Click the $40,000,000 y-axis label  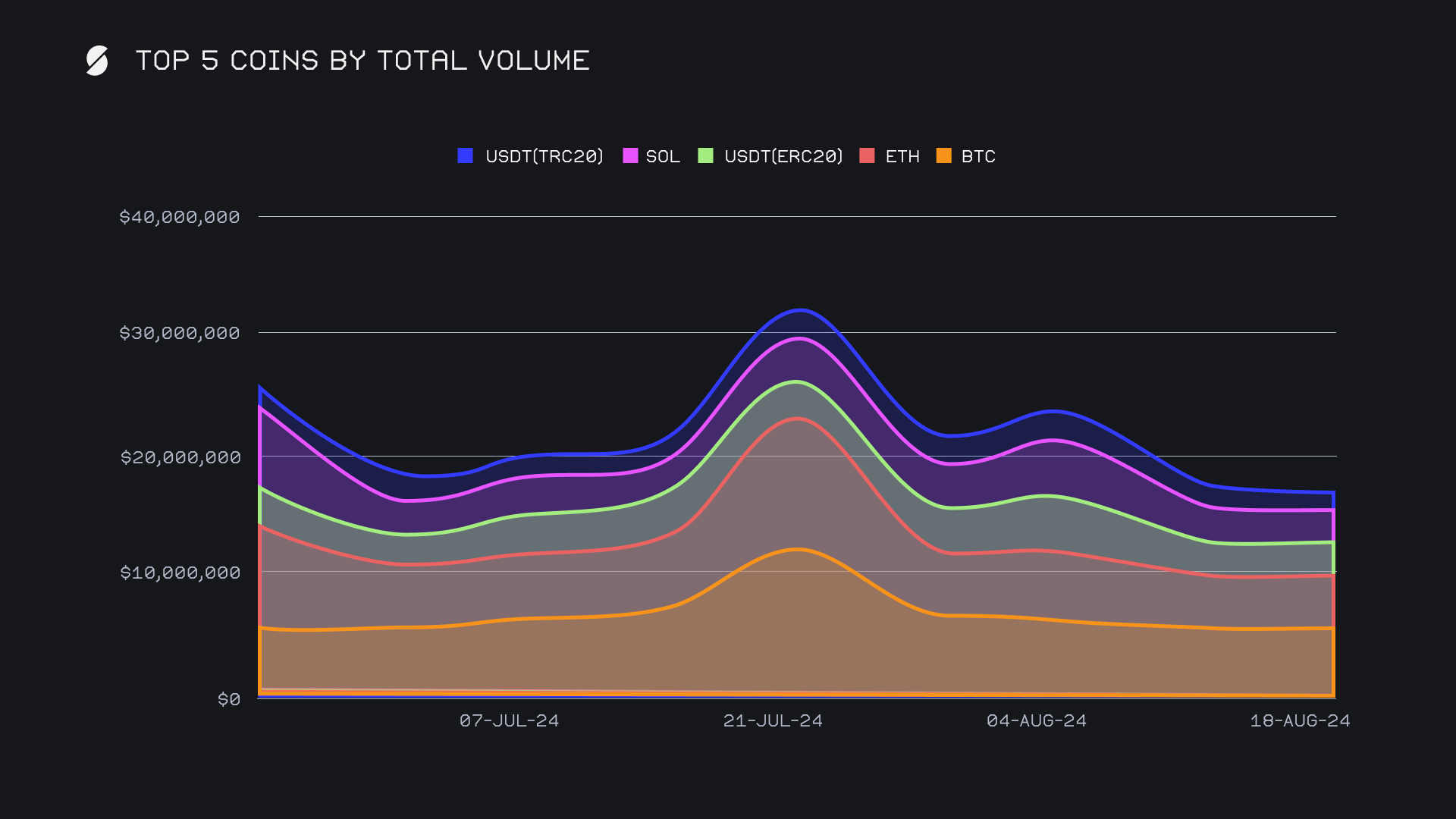tap(180, 217)
